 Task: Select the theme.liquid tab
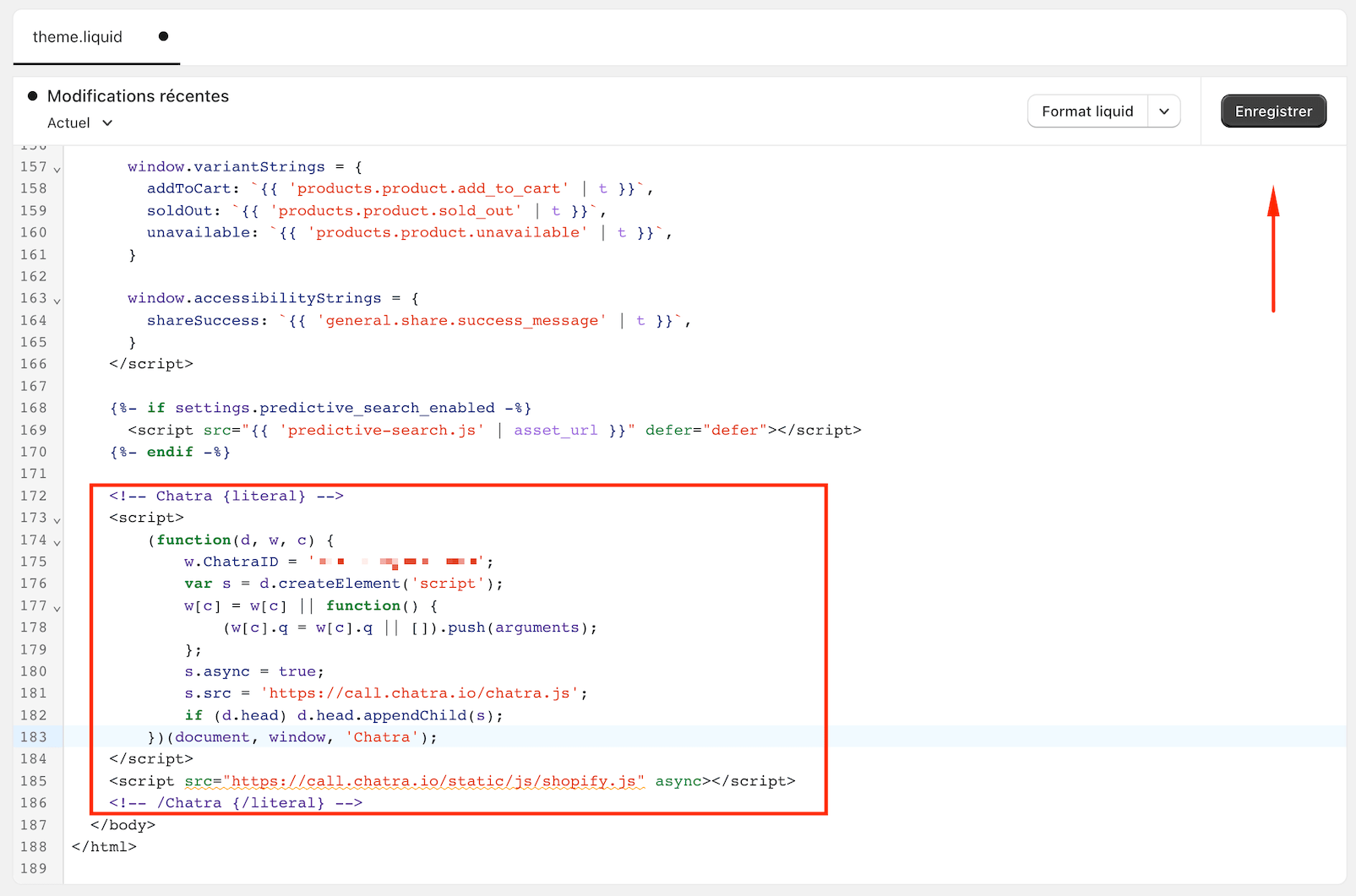pyautogui.click(x=77, y=36)
